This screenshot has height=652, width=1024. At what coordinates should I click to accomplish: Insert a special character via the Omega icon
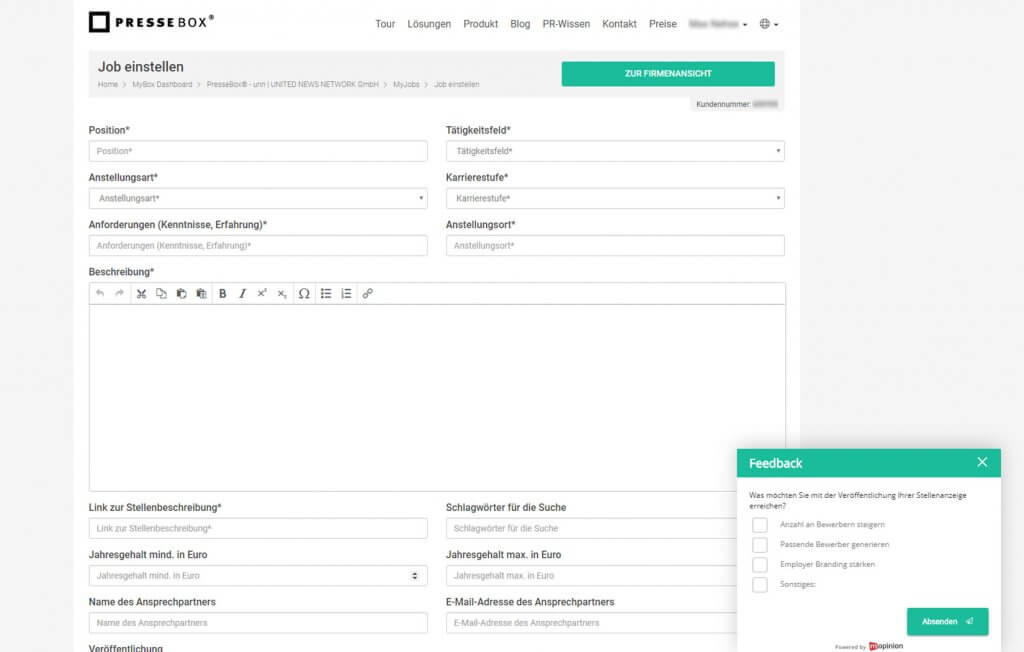point(305,293)
